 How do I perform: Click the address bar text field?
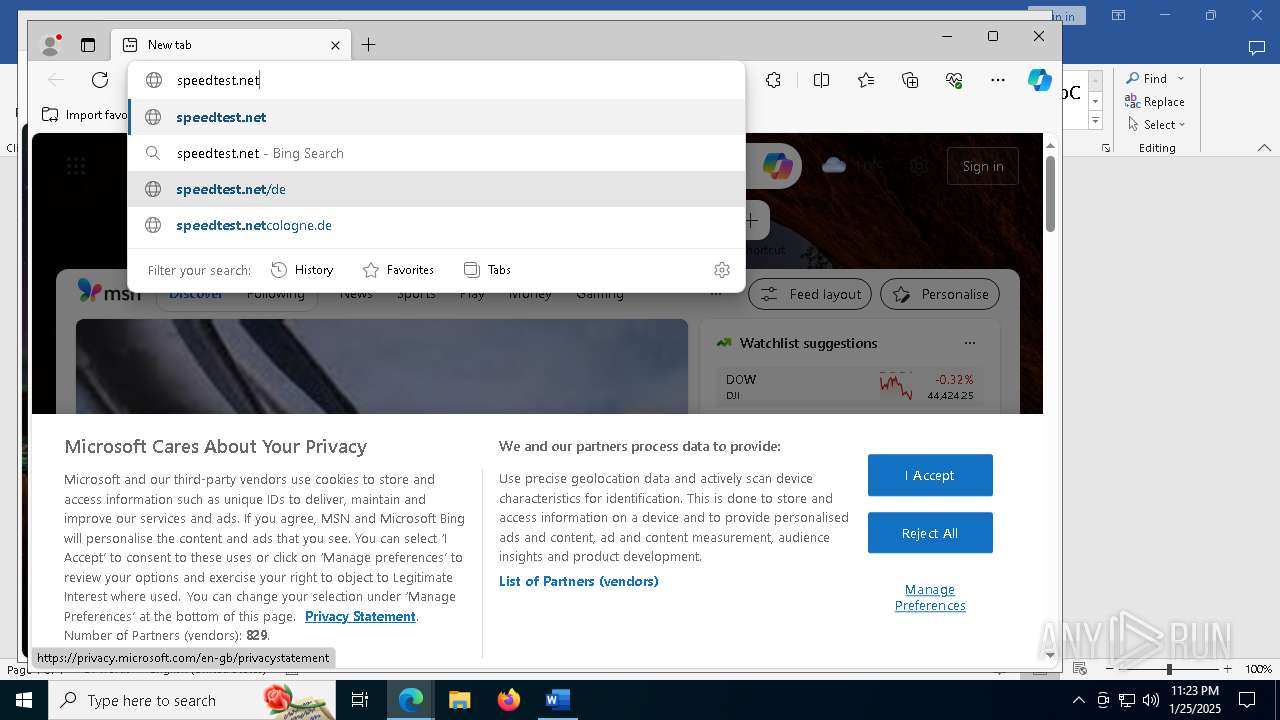pyautogui.click(x=437, y=80)
